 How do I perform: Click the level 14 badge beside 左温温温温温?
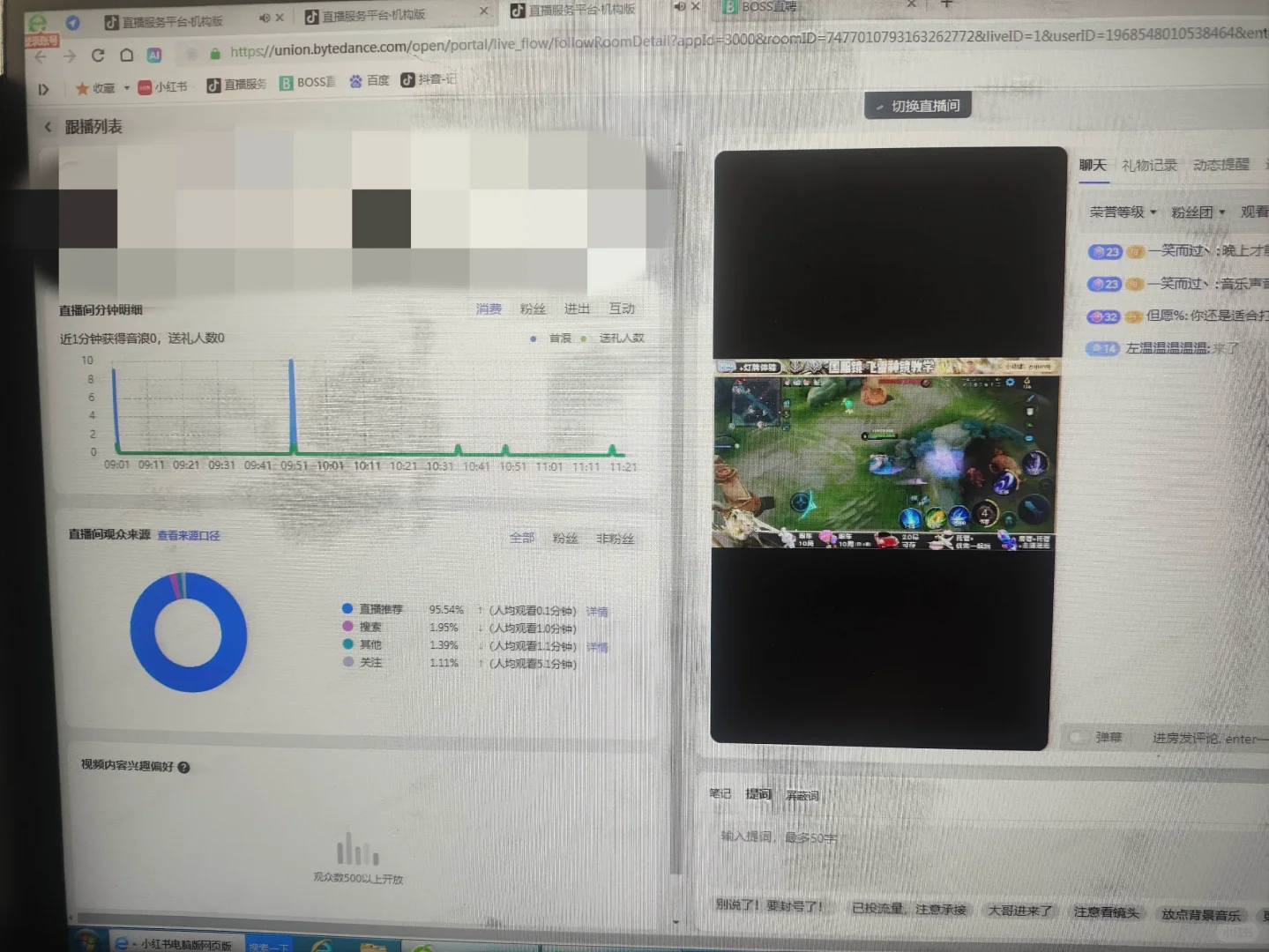point(1102,348)
